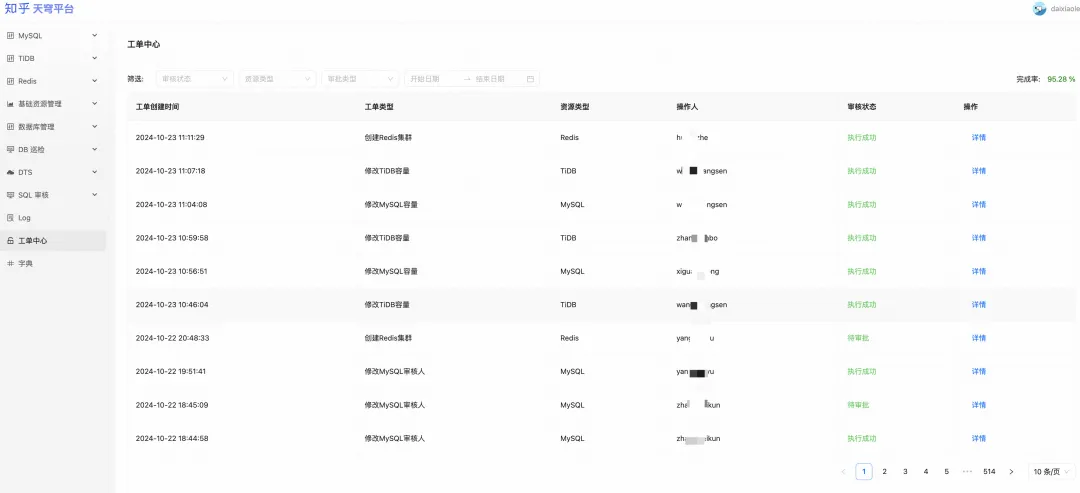Viewport: 1080px width, 493px height.
Task: Go to page 5
Action: [946, 472]
